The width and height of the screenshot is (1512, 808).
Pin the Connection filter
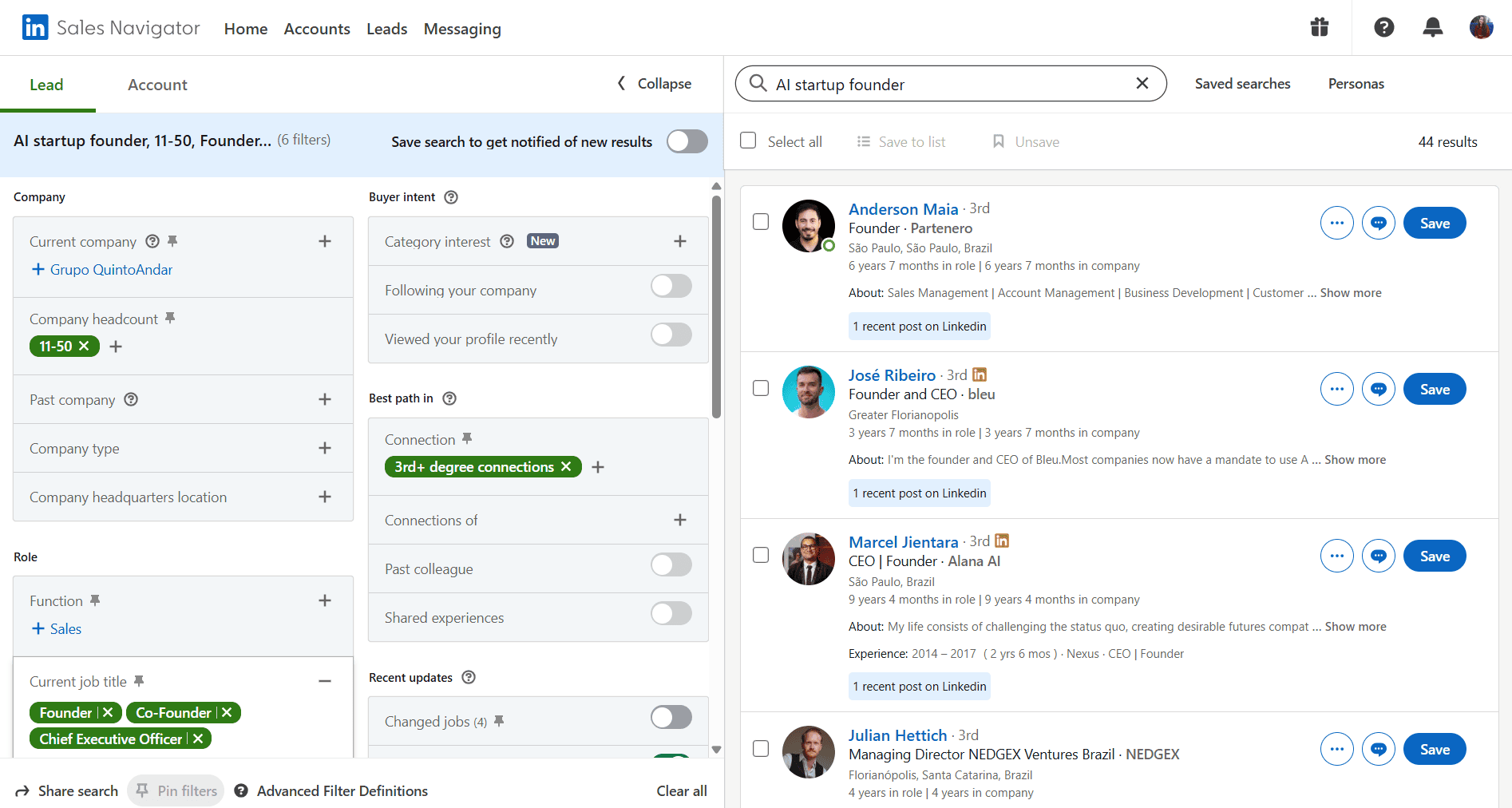467,438
